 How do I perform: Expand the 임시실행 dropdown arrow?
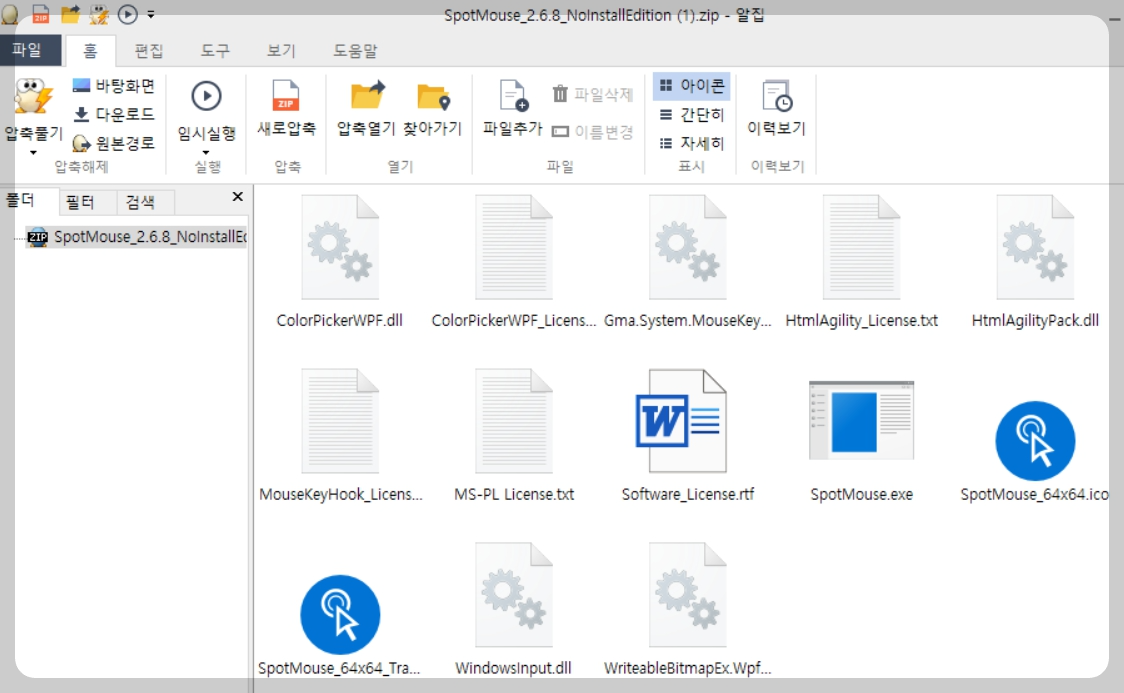coord(206,153)
